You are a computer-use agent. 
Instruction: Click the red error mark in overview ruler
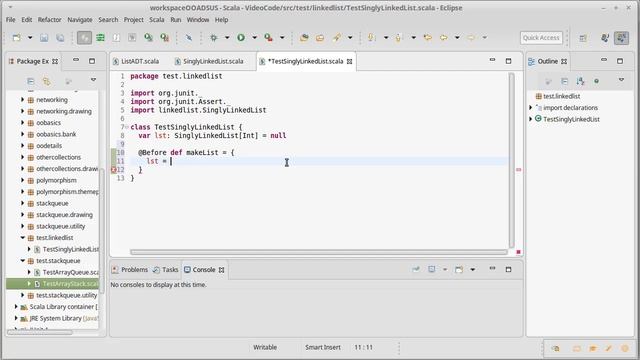(518, 169)
